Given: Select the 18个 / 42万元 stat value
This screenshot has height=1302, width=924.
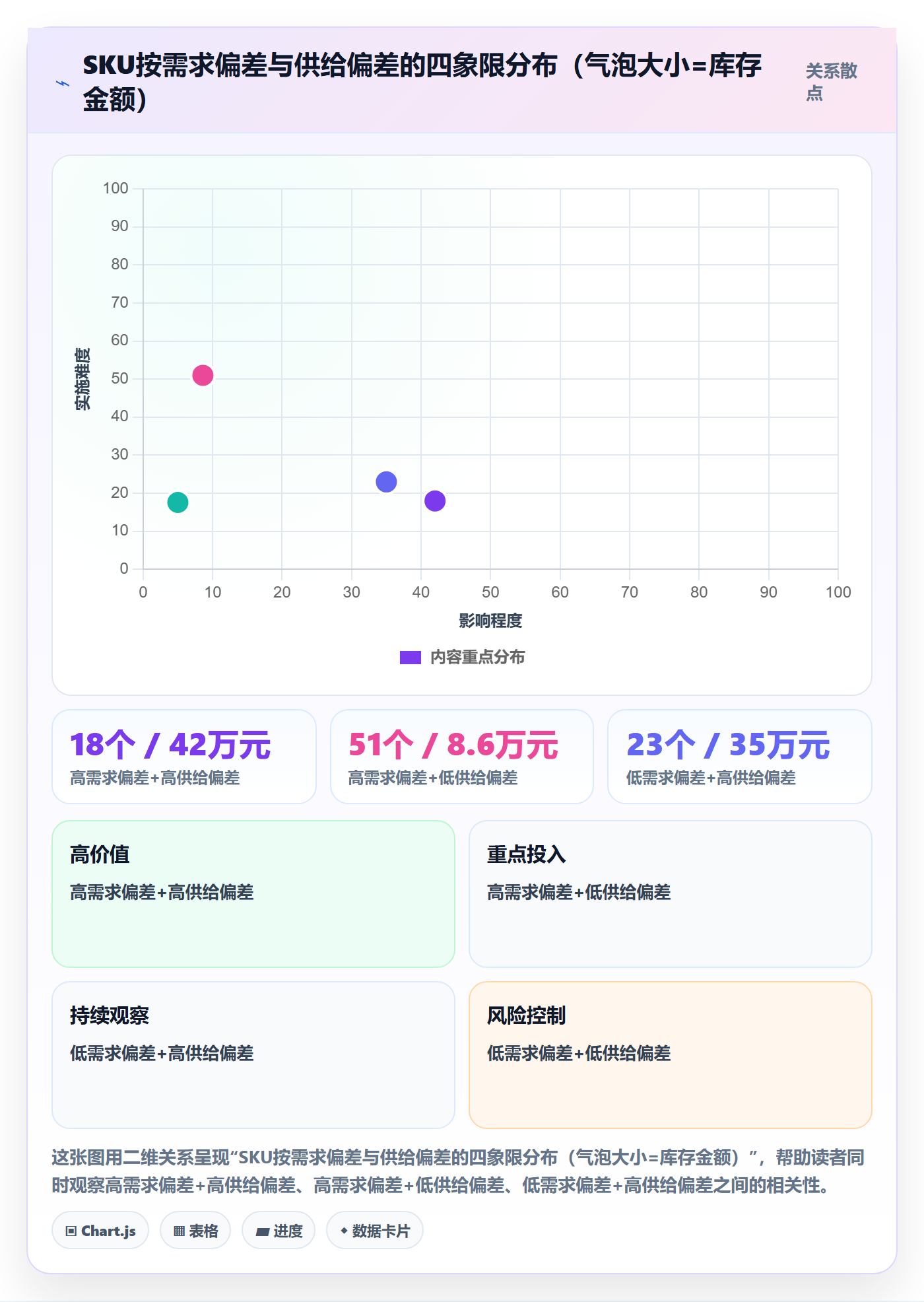Looking at the screenshot, I should coord(170,745).
